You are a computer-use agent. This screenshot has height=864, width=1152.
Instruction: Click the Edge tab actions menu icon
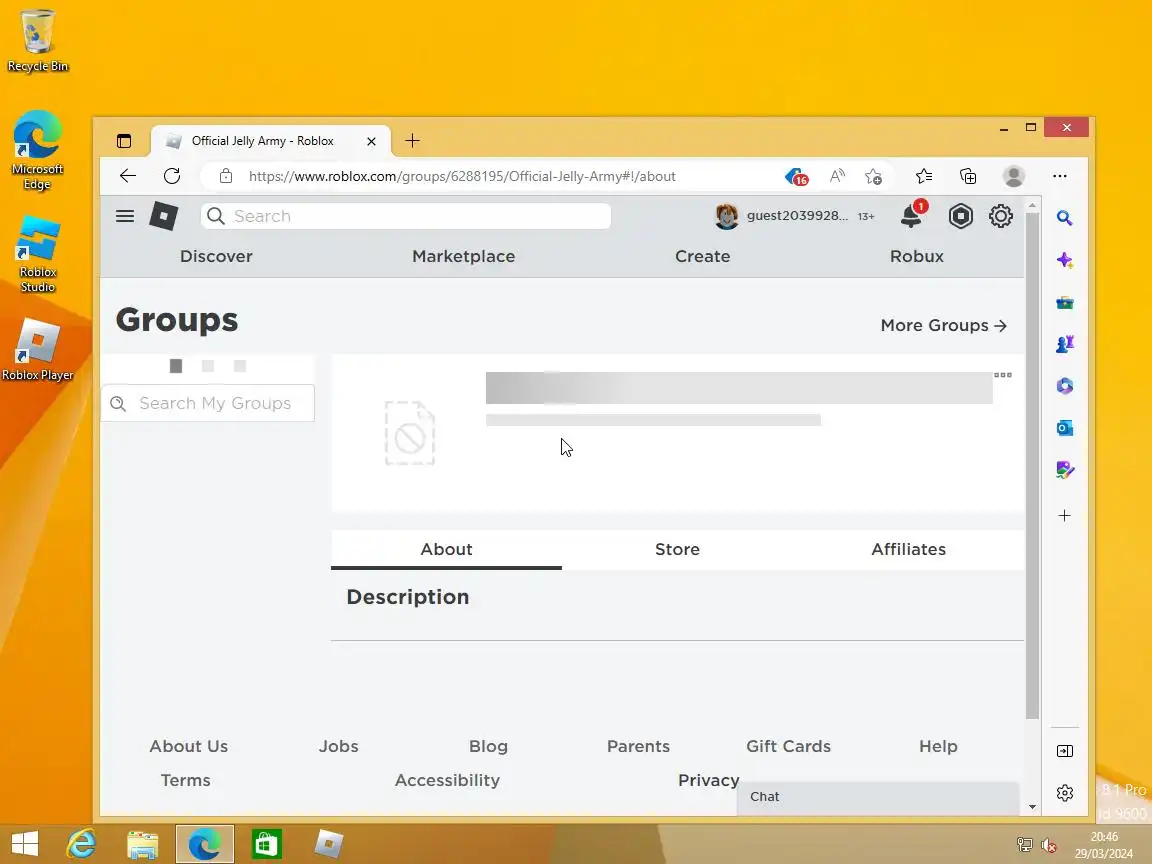[x=124, y=141]
